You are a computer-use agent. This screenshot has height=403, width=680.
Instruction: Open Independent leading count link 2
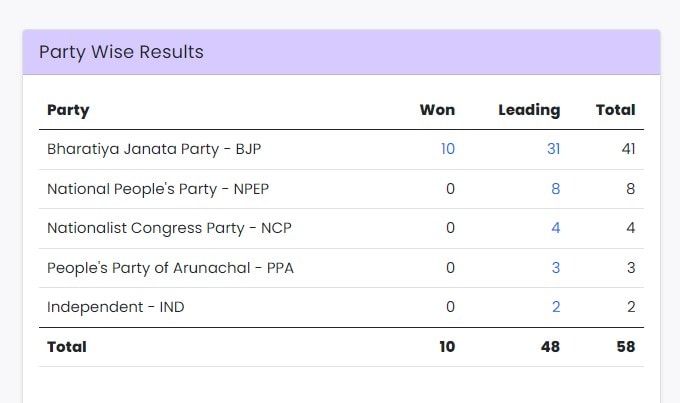pyautogui.click(x=556, y=307)
